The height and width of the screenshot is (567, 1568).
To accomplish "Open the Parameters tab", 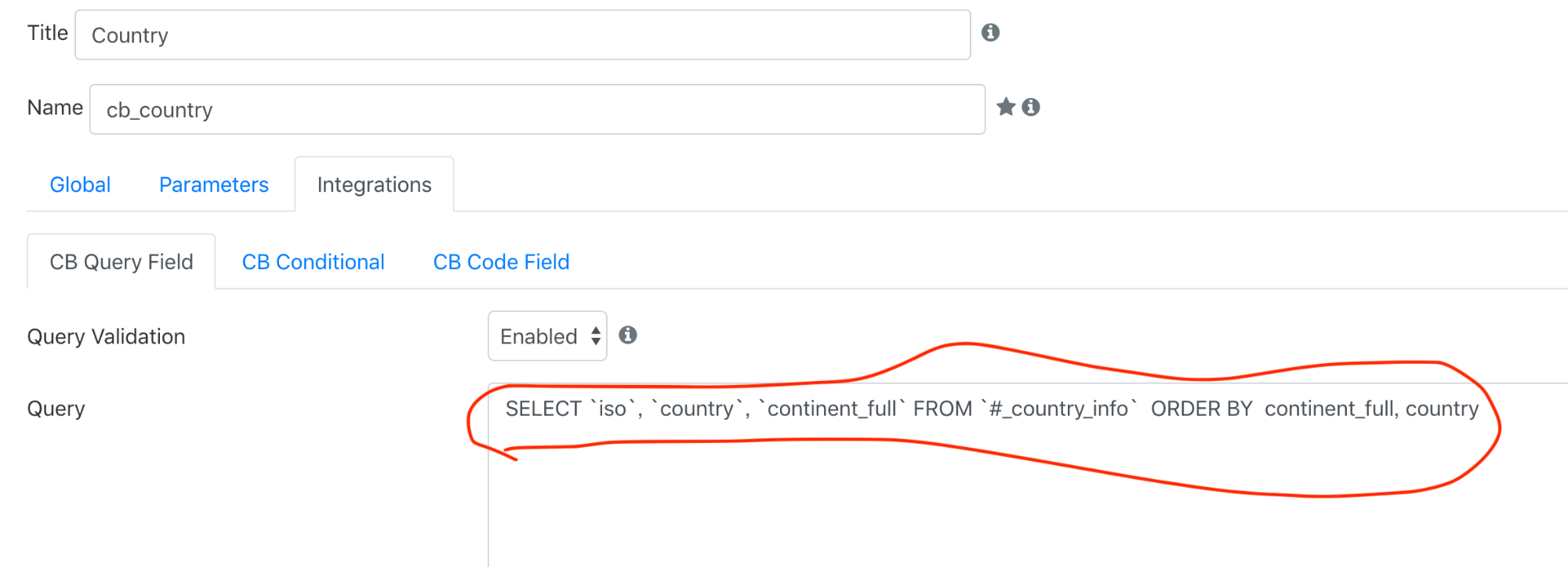I will [214, 184].
